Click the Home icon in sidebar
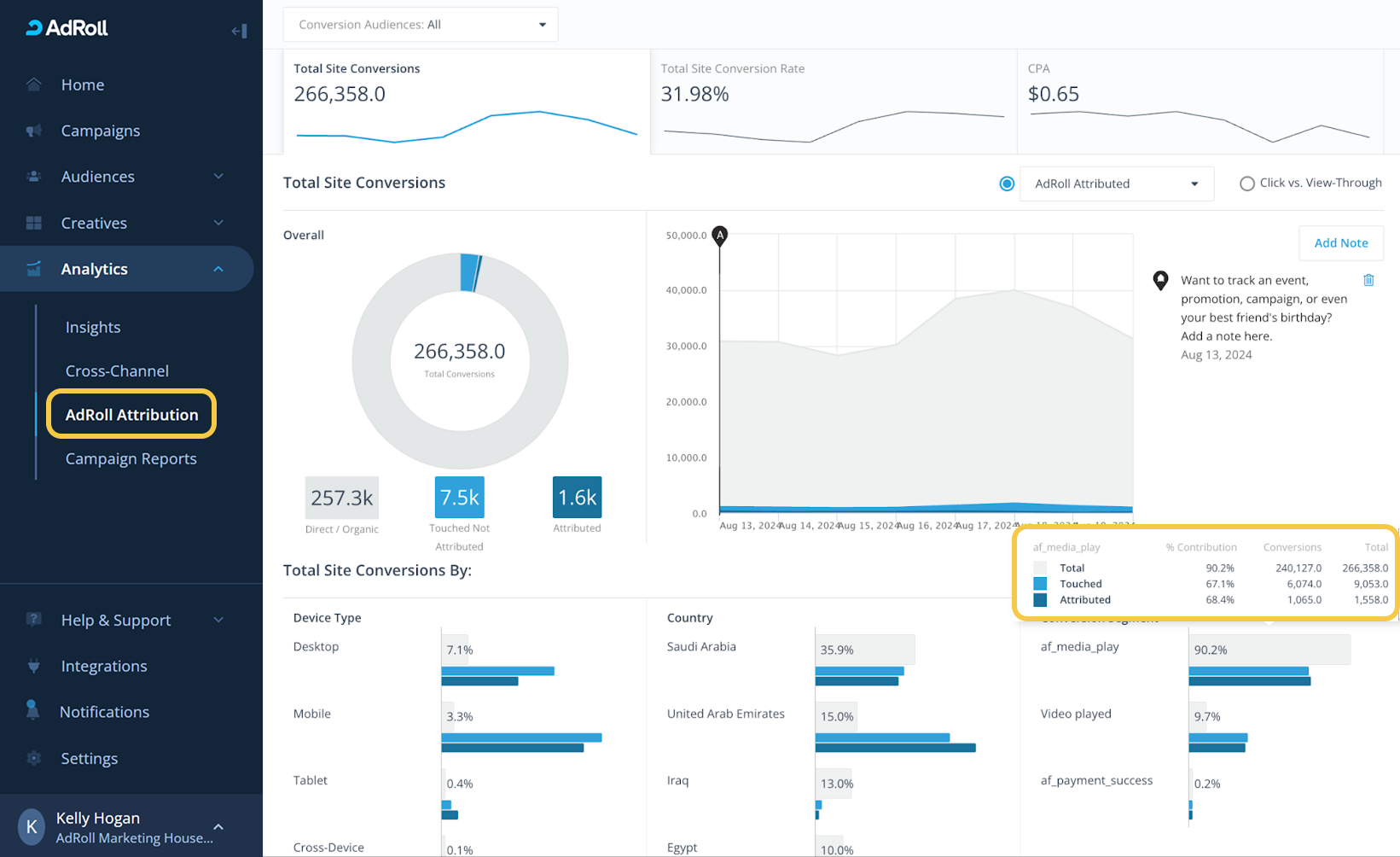1400x857 pixels. coord(34,85)
